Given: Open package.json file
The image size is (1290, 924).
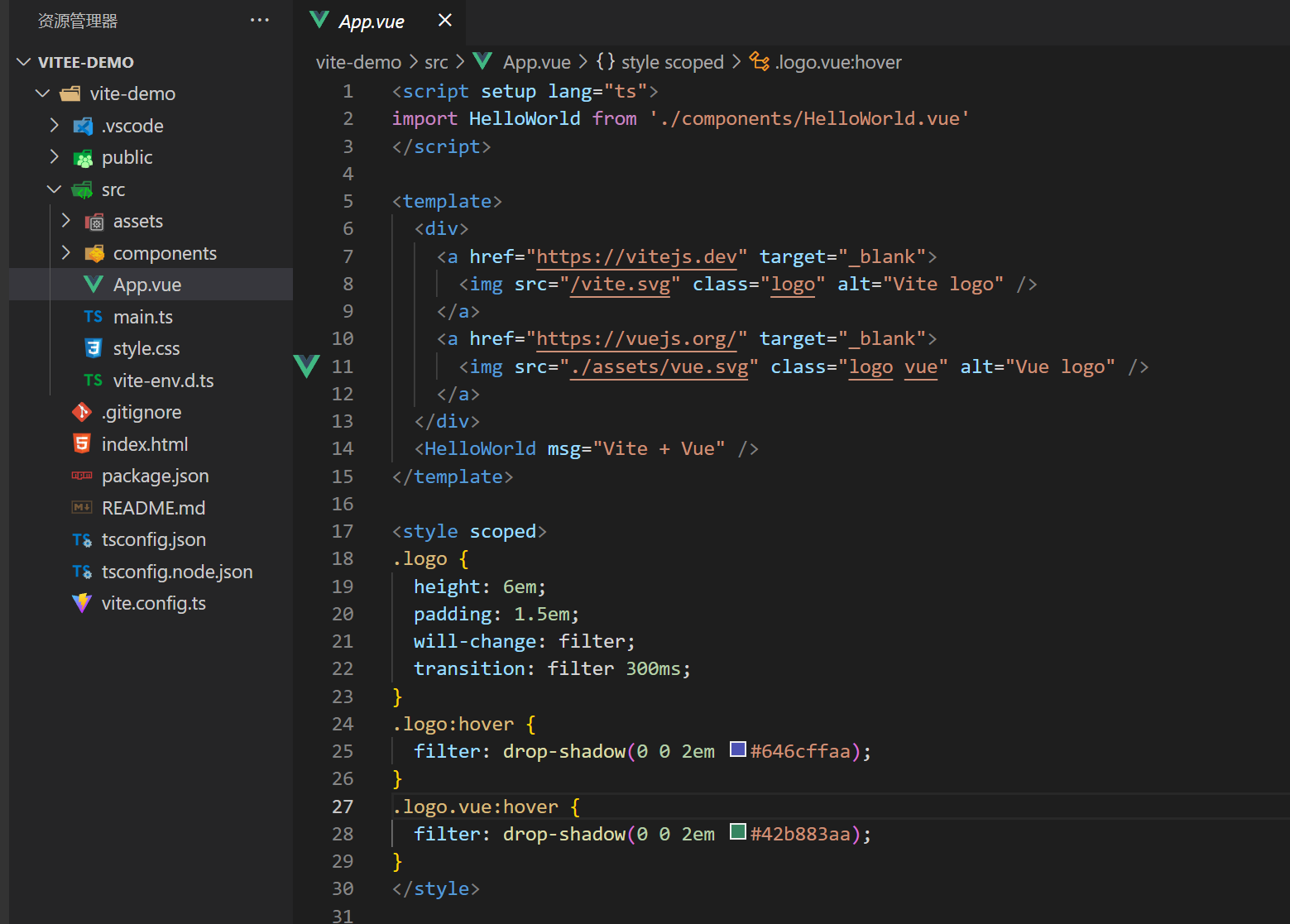Looking at the screenshot, I should [x=156, y=476].
